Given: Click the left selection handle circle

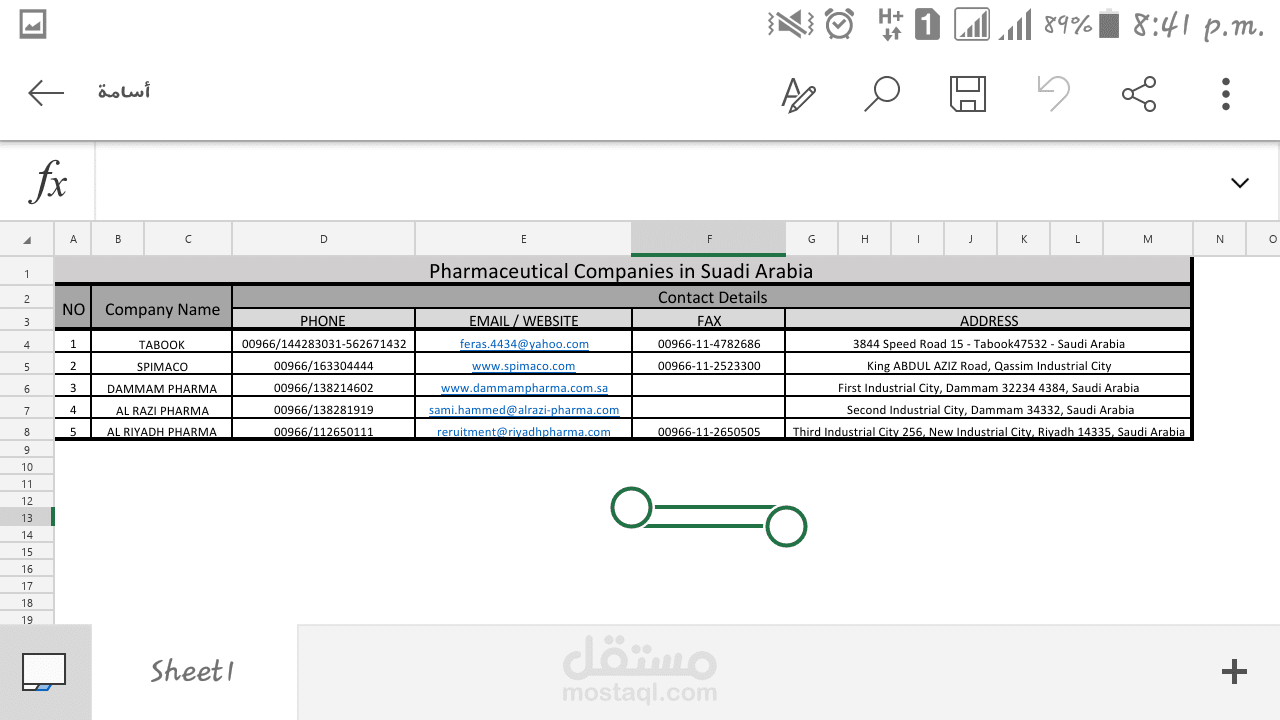Looking at the screenshot, I should tap(631, 507).
